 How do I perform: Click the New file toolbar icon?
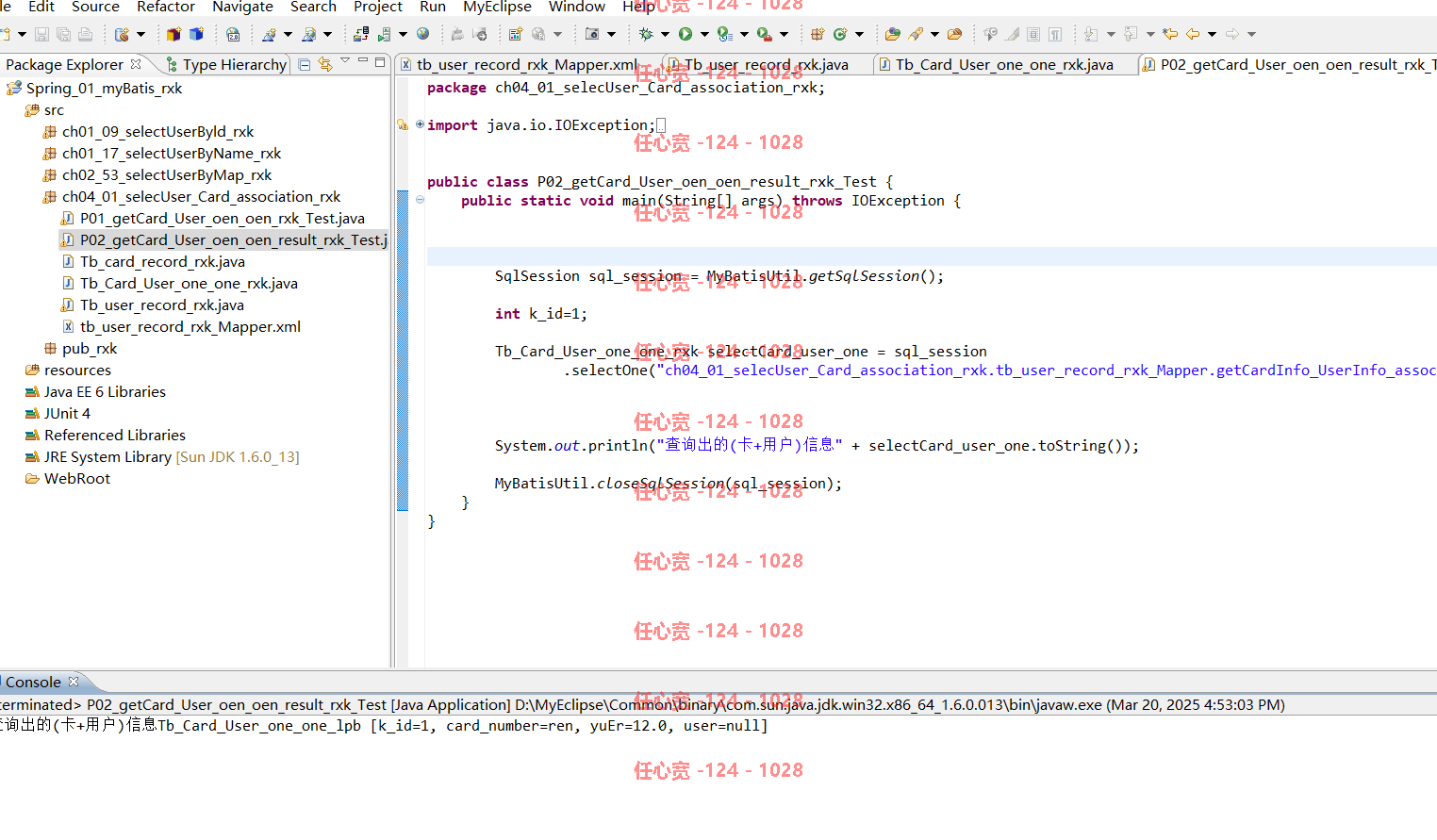pyautogui.click(x=6, y=35)
